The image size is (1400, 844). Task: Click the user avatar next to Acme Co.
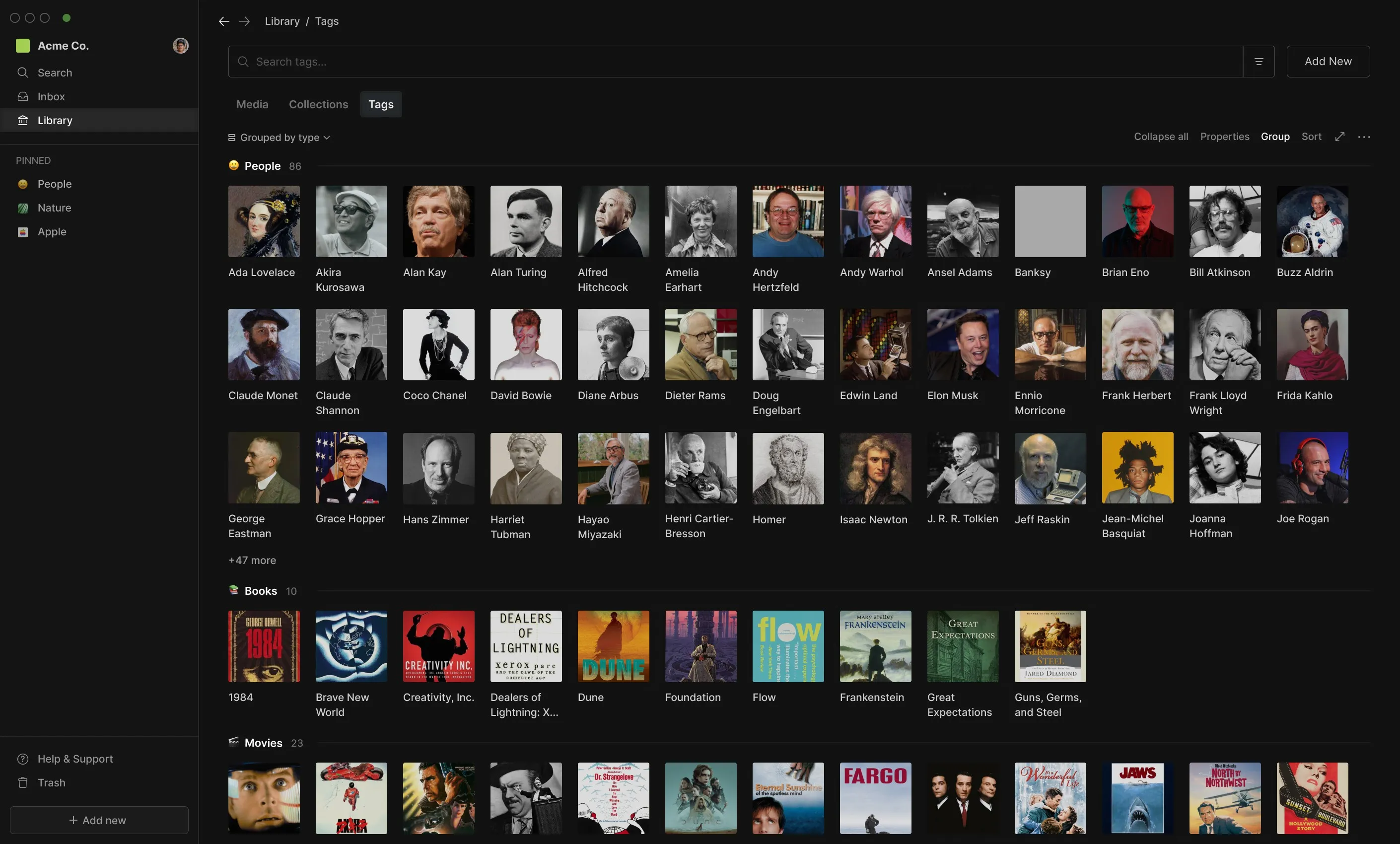pyautogui.click(x=181, y=46)
